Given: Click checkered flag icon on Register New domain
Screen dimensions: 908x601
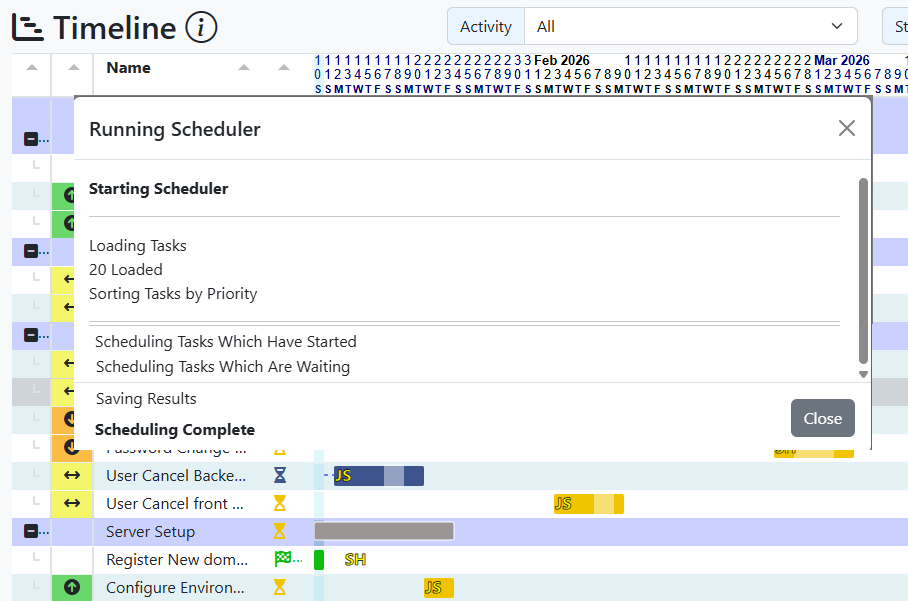Looking at the screenshot, I should 283,559.
